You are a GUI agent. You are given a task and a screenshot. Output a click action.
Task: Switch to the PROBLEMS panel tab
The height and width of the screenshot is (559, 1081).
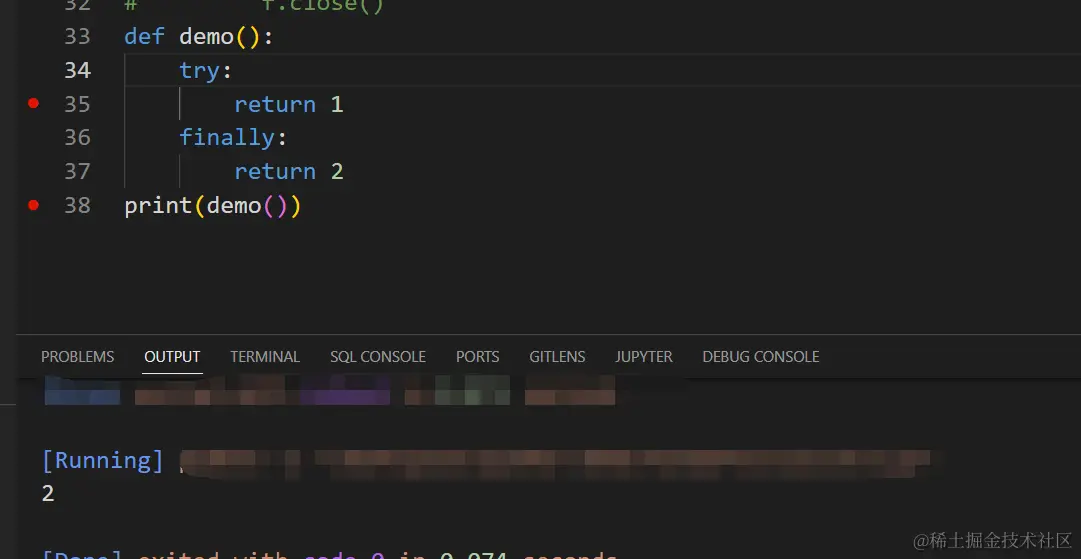click(77, 356)
